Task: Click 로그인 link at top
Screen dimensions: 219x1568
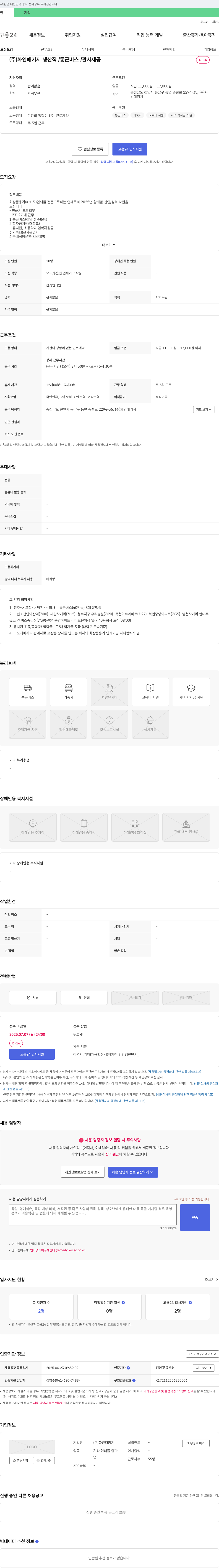Action: (204, 21)
